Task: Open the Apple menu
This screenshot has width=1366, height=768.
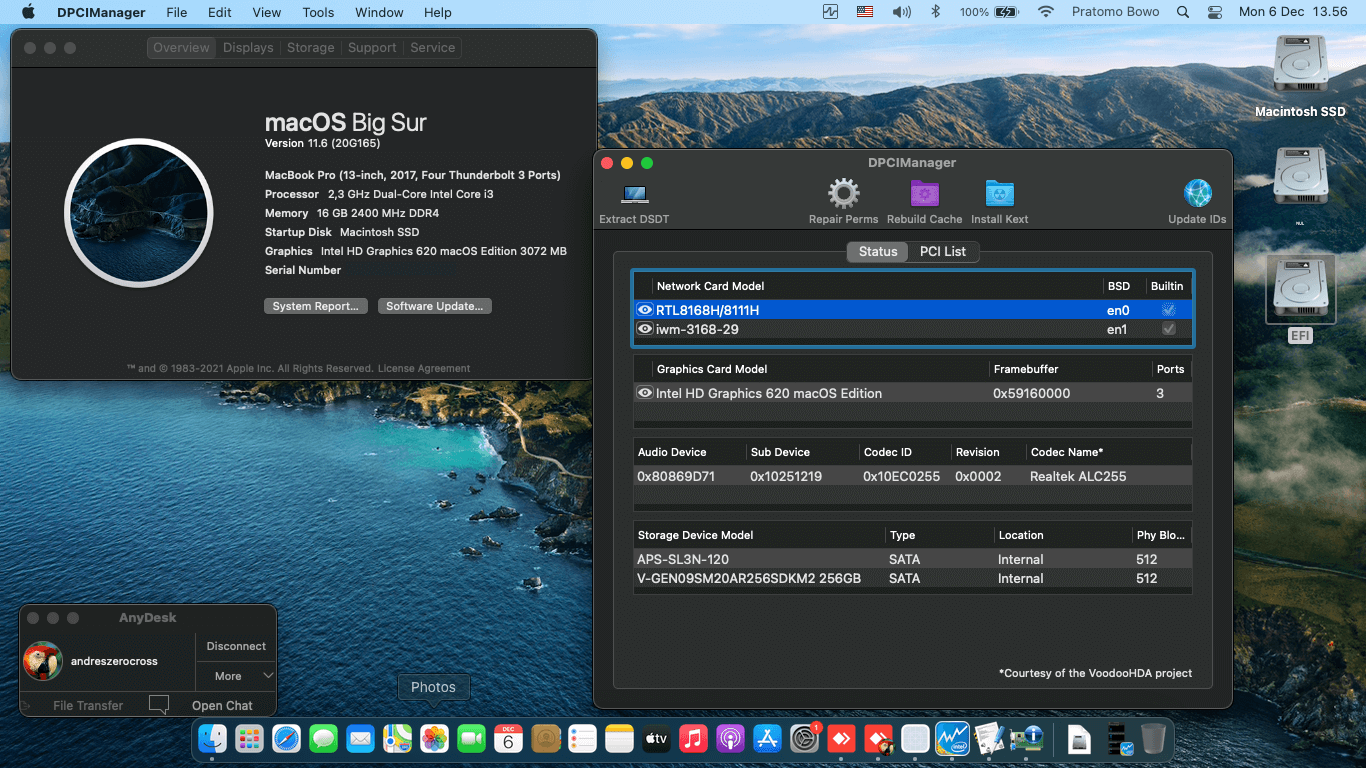Action: pos(28,12)
